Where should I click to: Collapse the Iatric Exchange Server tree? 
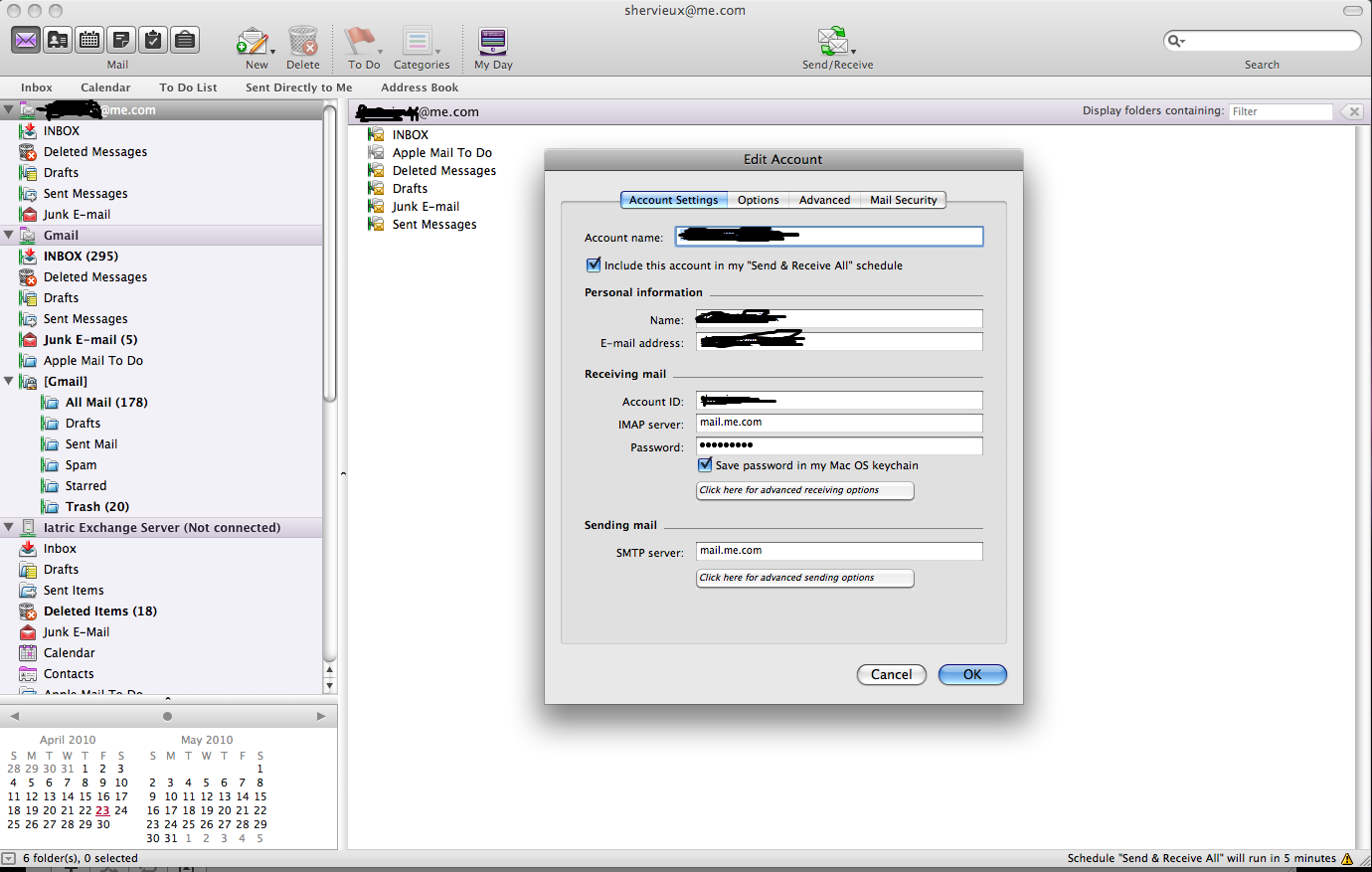(x=9, y=527)
